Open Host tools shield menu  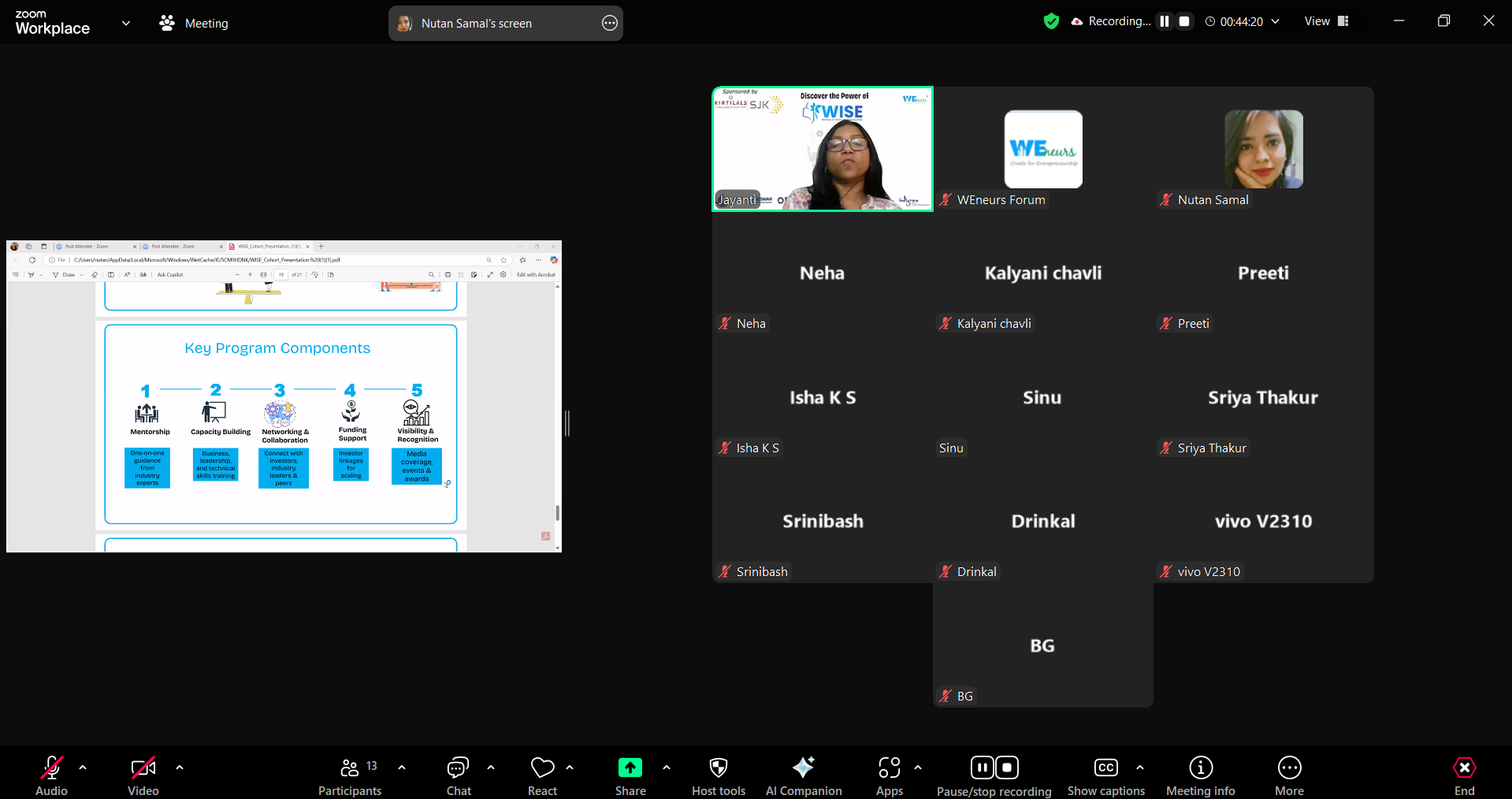pos(718,776)
